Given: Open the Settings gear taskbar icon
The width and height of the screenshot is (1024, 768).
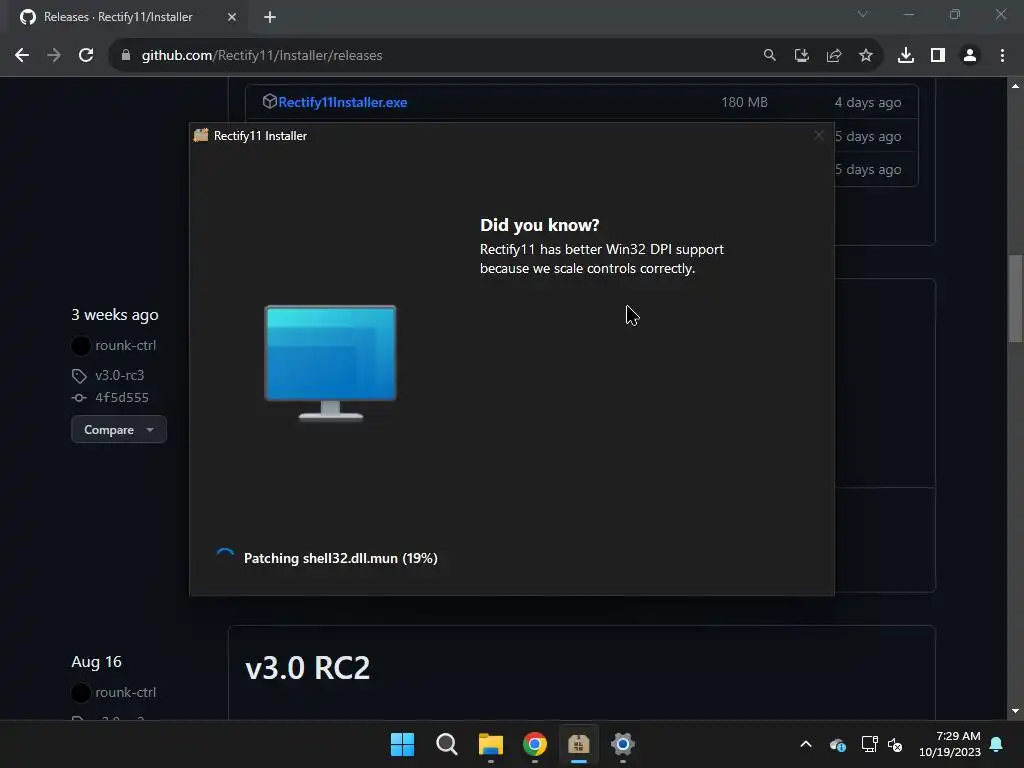Looking at the screenshot, I should 623,744.
